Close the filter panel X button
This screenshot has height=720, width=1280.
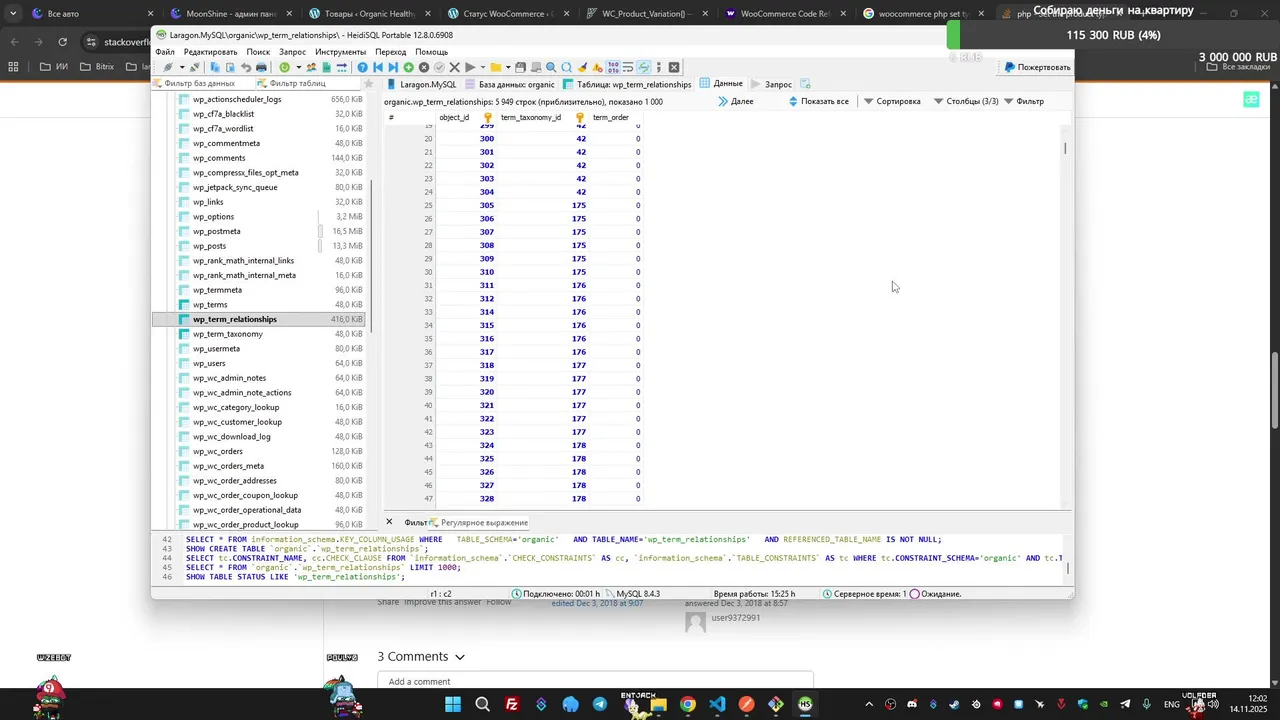click(389, 522)
